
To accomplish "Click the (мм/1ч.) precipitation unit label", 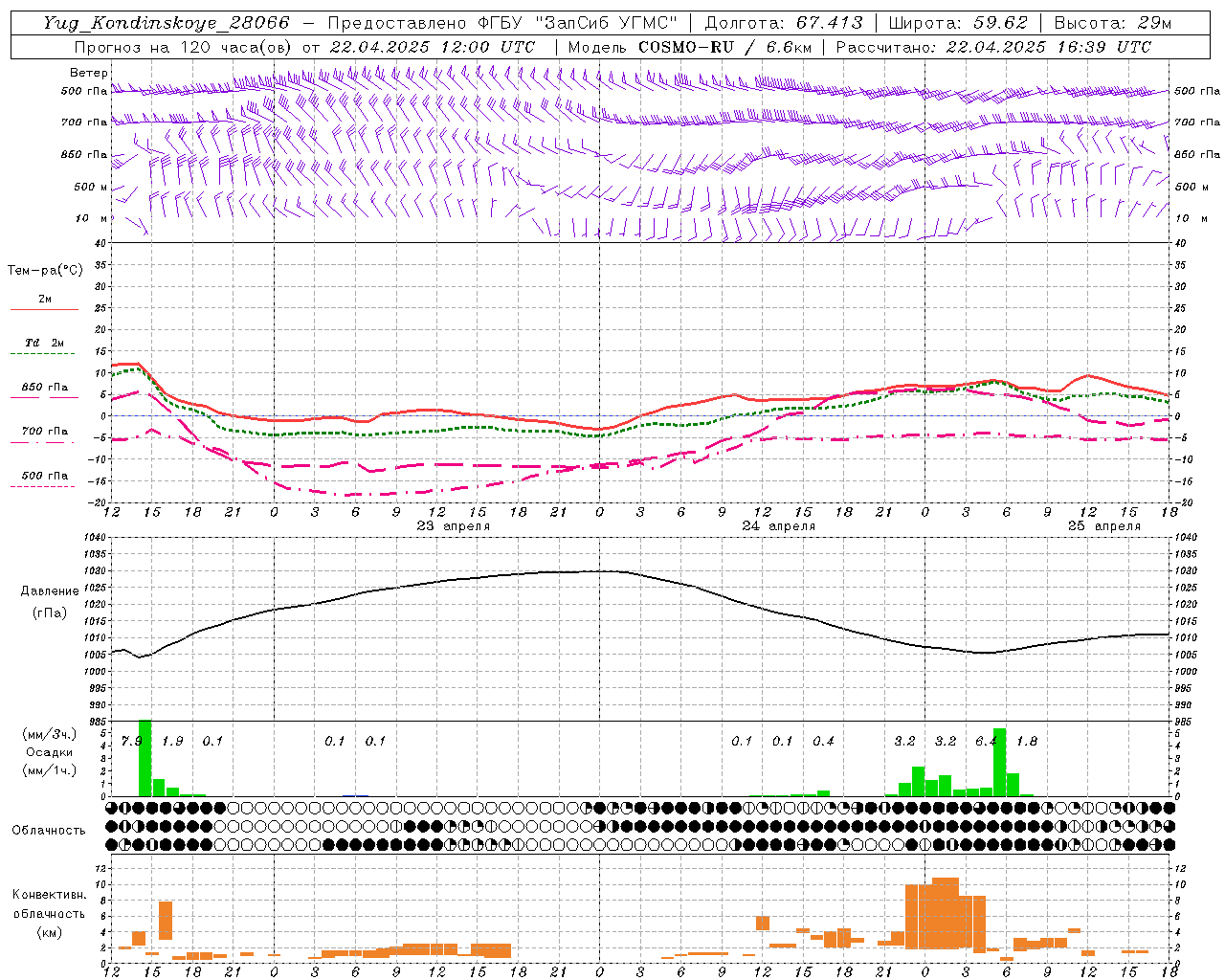I will click(49, 770).
